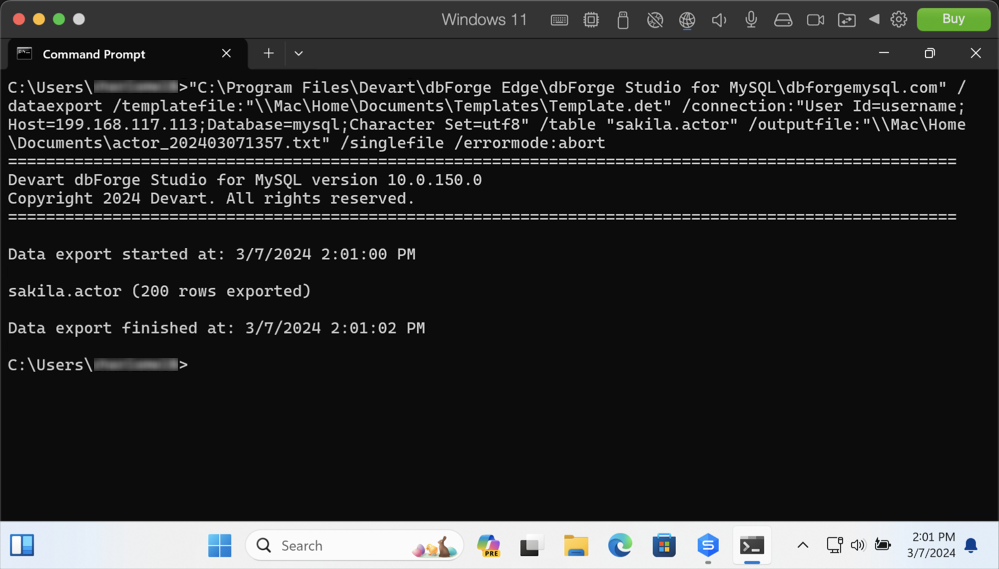This screenshot has height=569, width=999.
Task: Launch Microsoft Edge from the taskbar
Action: (x=619, y=545)
